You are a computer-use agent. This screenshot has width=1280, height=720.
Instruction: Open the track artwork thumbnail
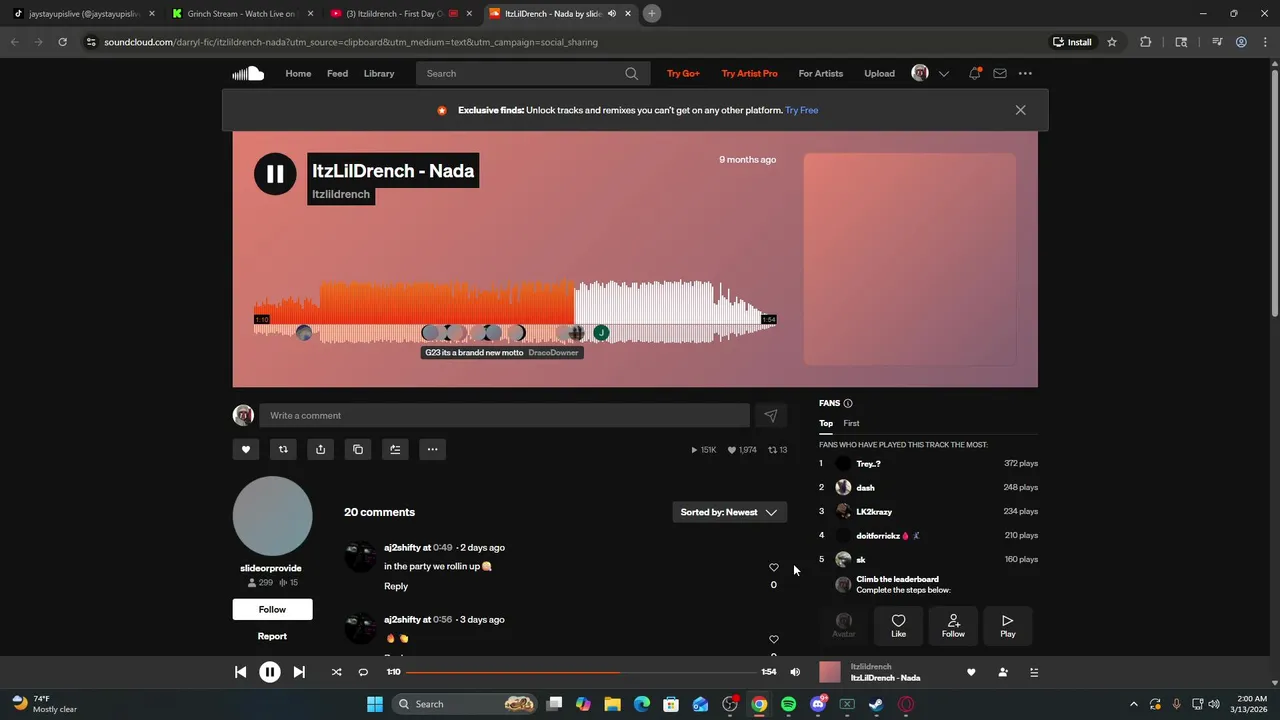(x=909, y=259)
